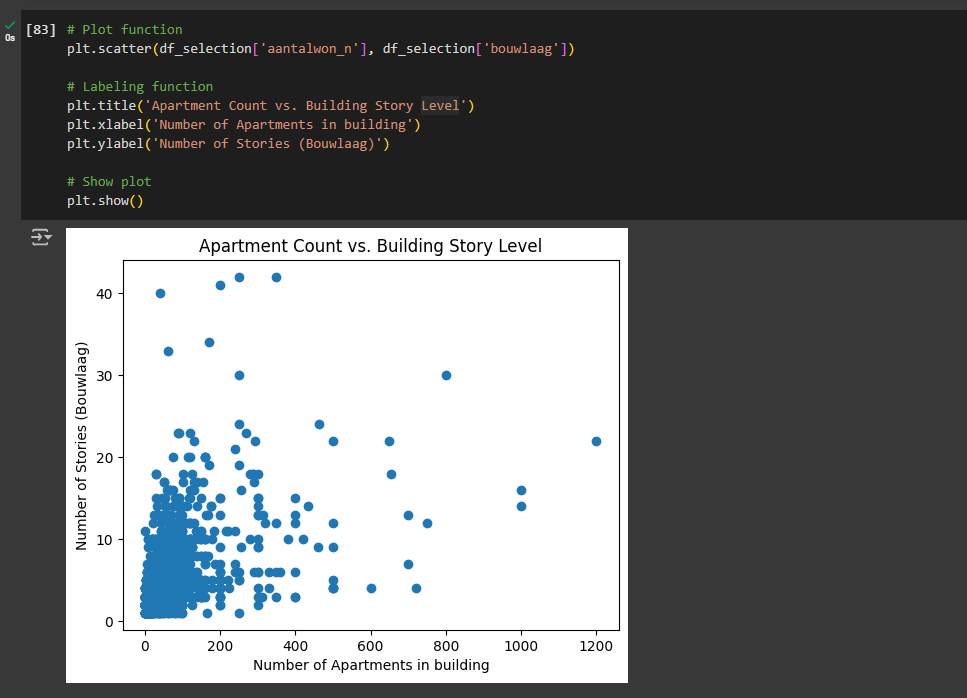Click the chart title 'Apartment Count vs. Building Story Level'
The width and height of the screenshot is (967, 698).
point(370,246)
